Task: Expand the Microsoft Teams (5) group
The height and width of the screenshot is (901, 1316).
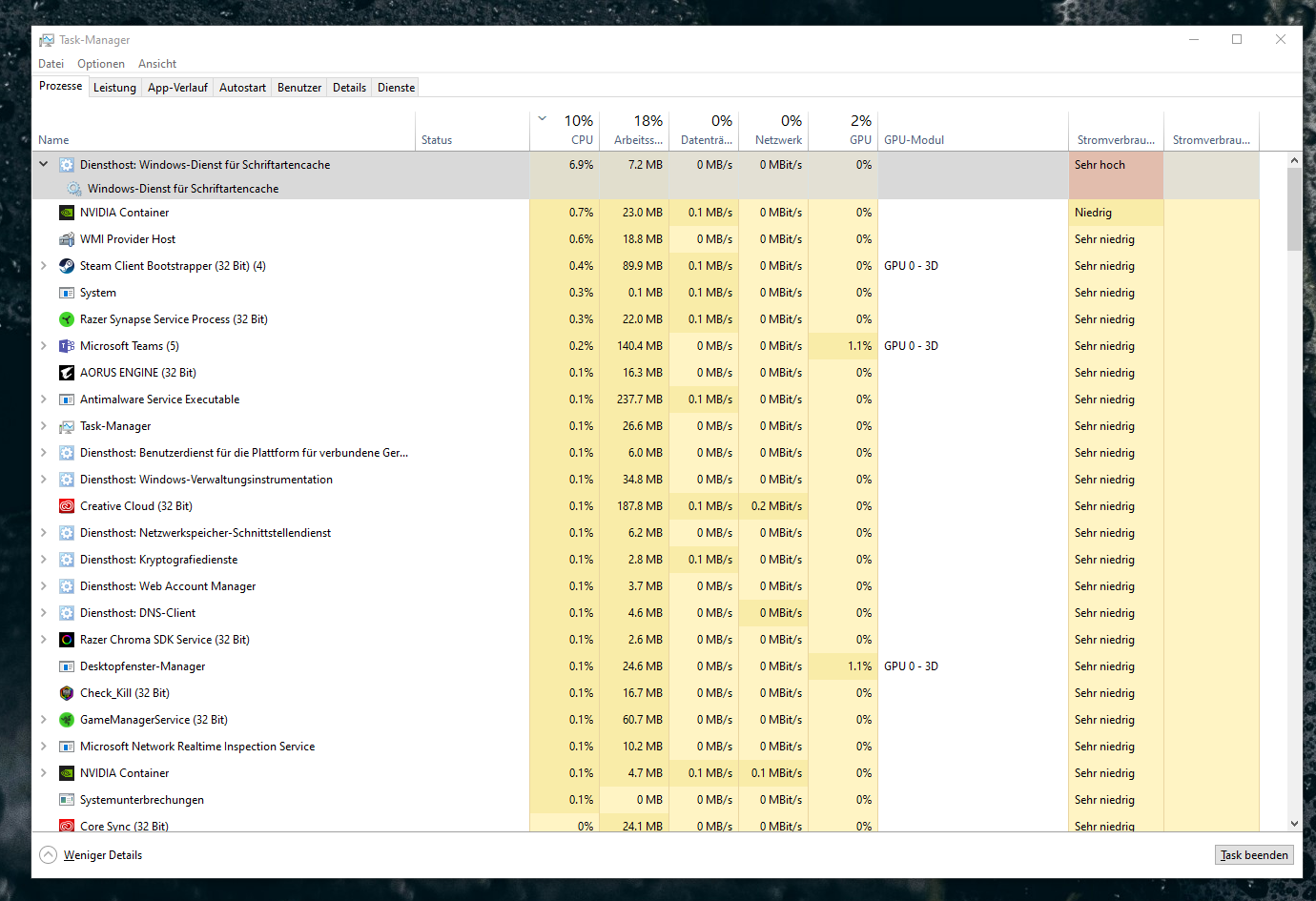Action: (x=43, y=346)
